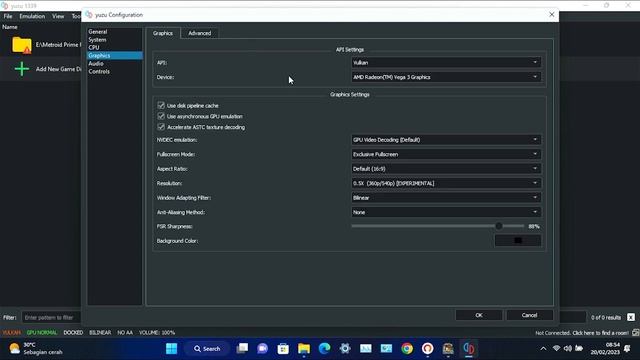Toggle GPU NORMAL accuracy in status bar
The height and width of the screenshot is (360, 640).
(42, 333)
